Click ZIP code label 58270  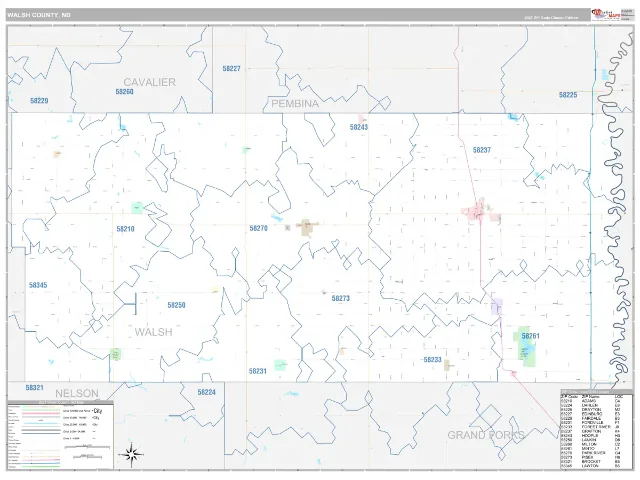click(x=258, y=228)
